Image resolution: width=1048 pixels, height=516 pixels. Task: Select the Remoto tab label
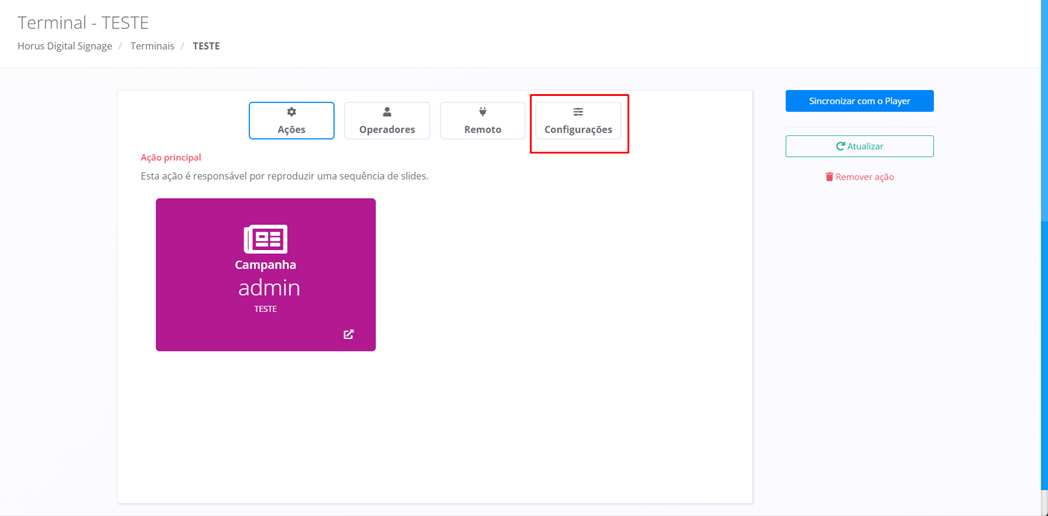coord(482,130)
